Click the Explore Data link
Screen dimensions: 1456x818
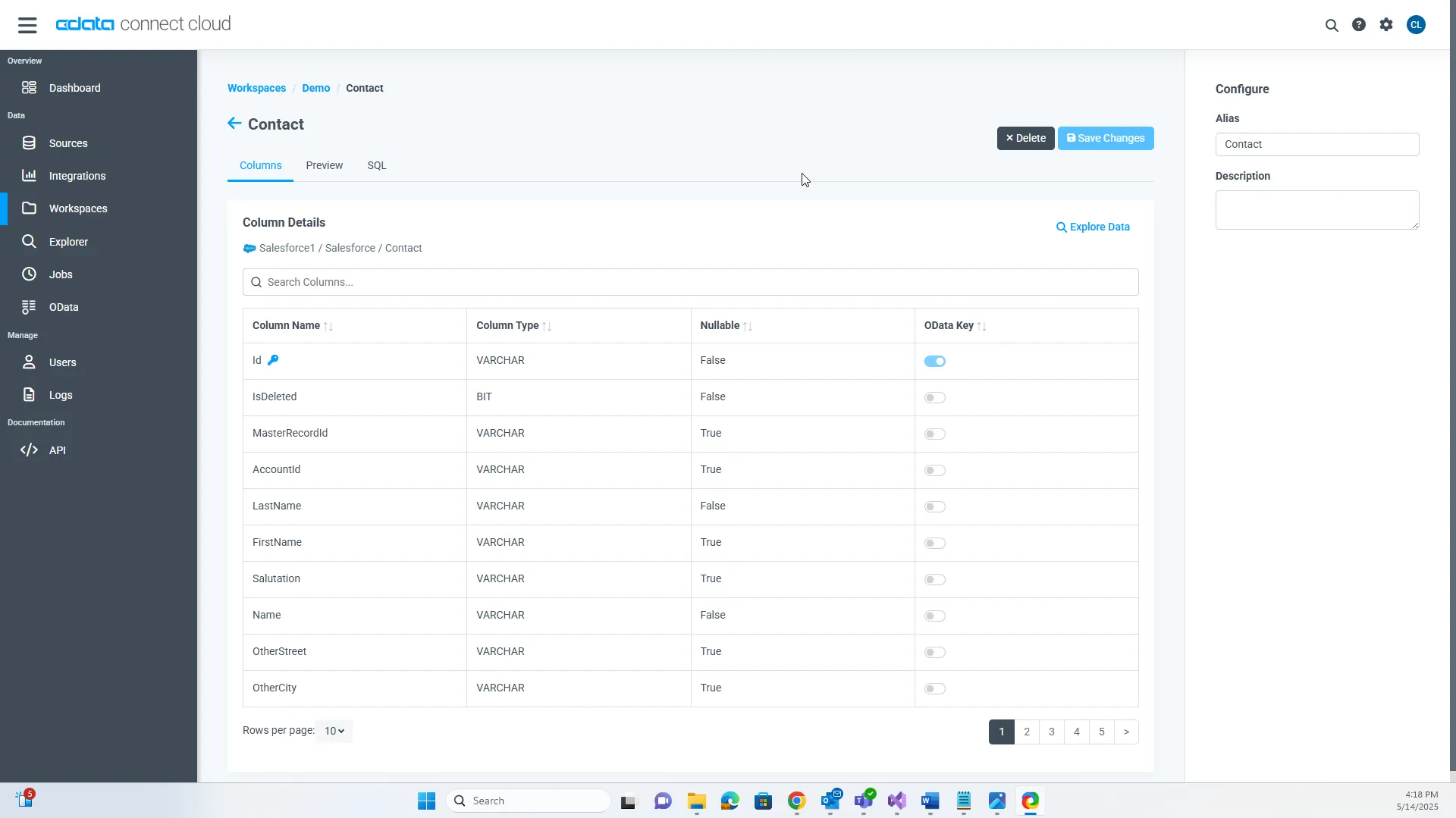tap(1093, 227)
